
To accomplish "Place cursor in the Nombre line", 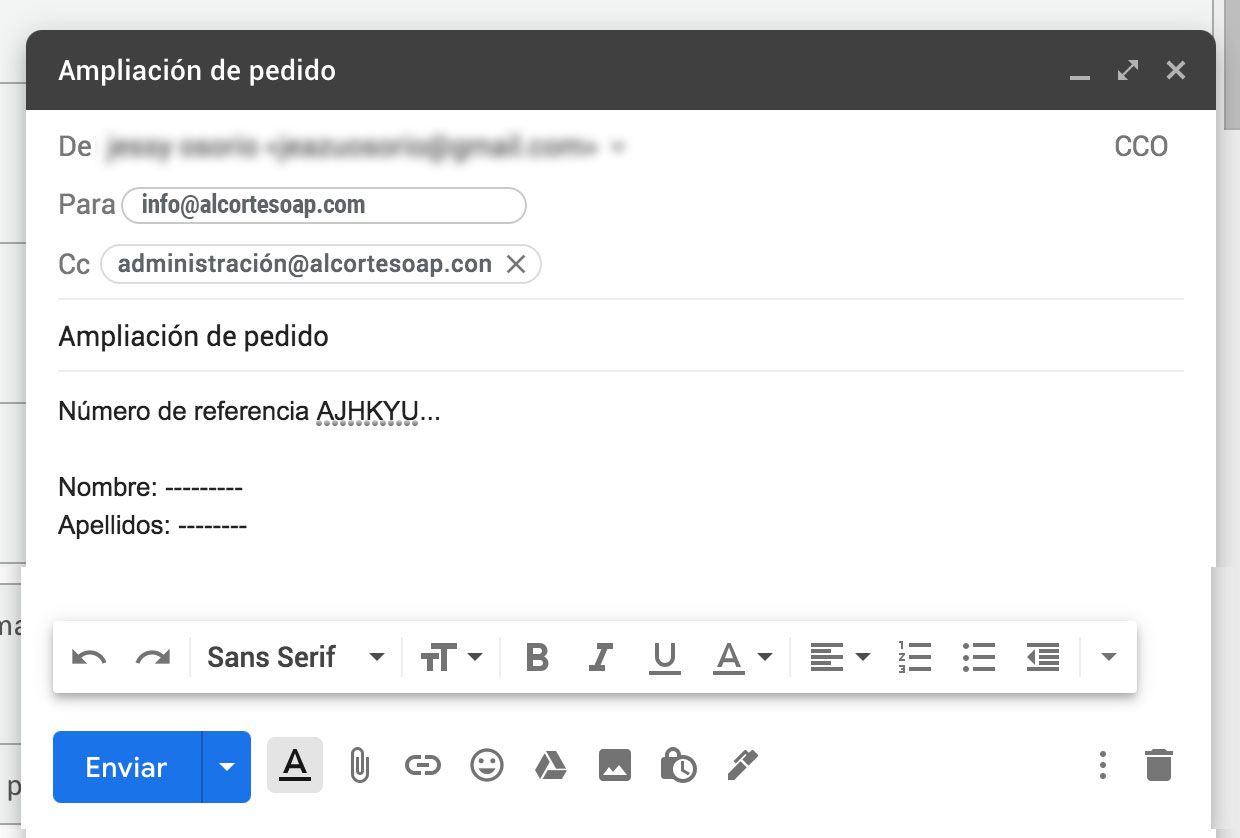I will [x=151, y=488].
